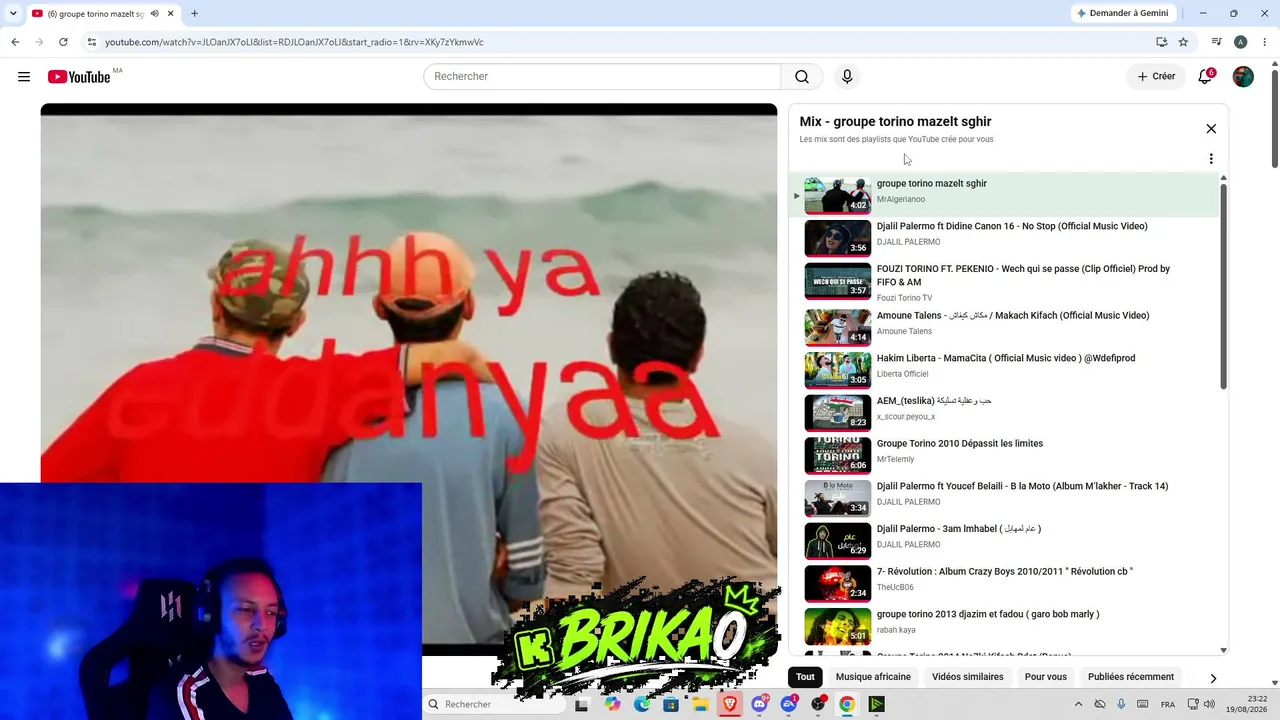Open the YouTube account avatar menu

tap(1243, 77)
